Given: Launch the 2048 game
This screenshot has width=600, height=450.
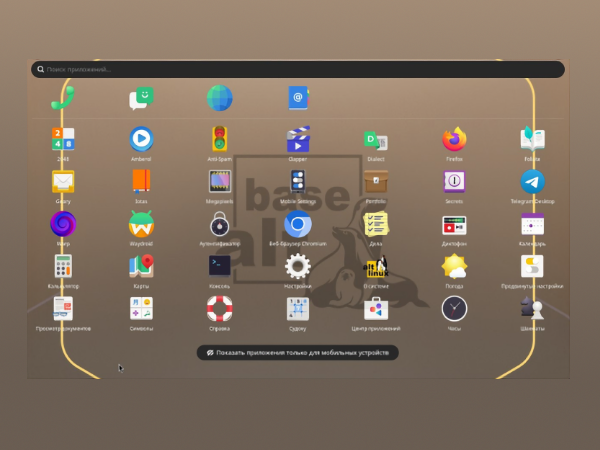Looking at the screenshot, I should [x=63, y=139].
